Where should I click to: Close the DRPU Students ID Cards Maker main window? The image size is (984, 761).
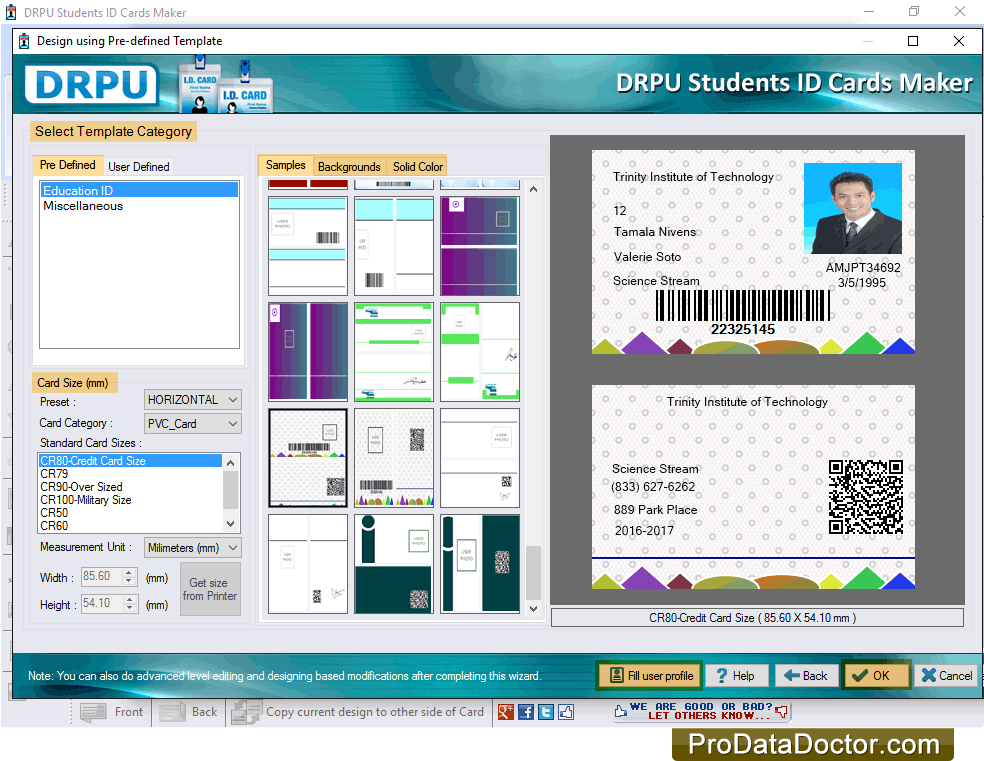click(960, 11)
